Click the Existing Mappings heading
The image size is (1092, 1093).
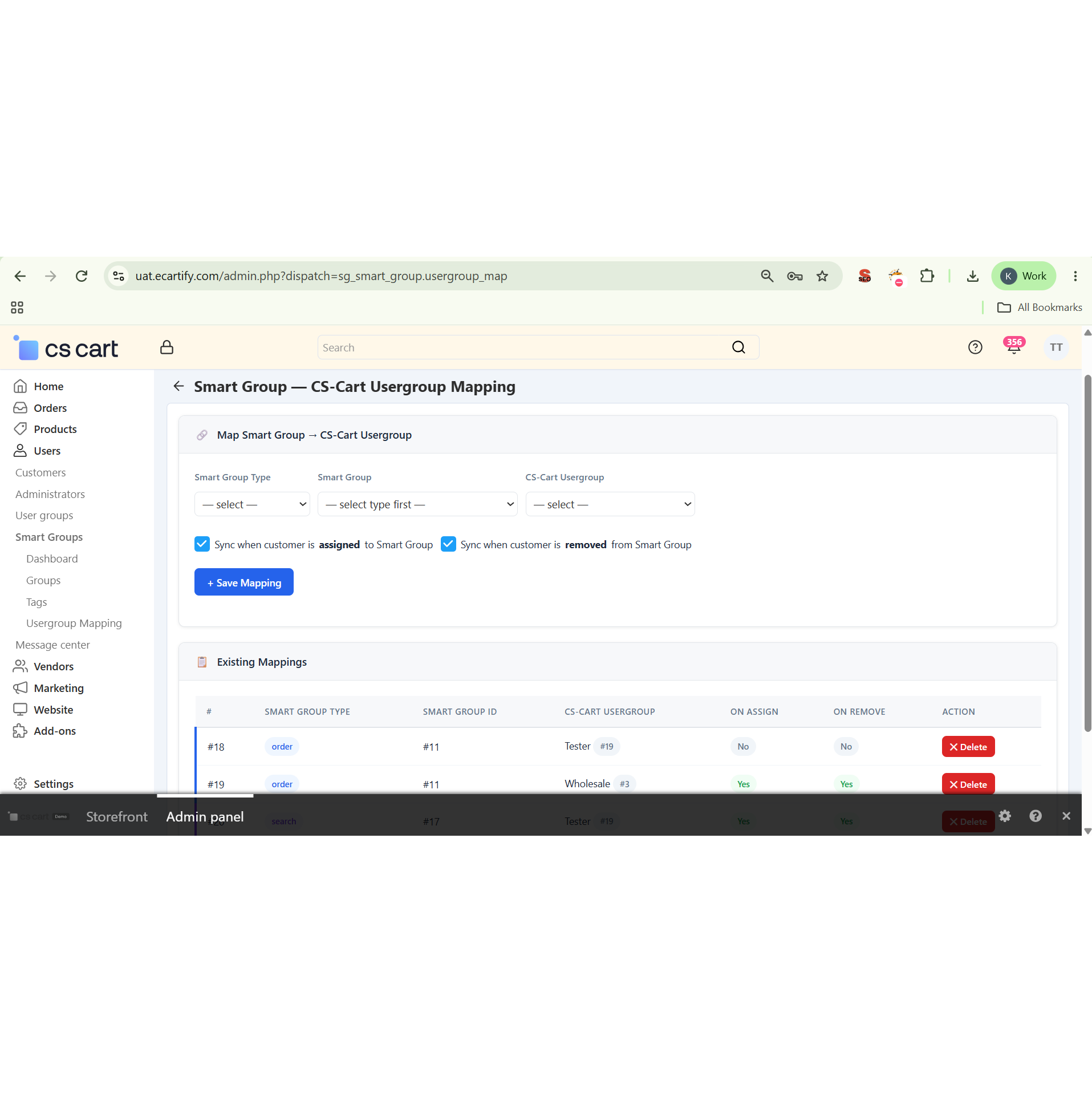(x=262, y=662)
